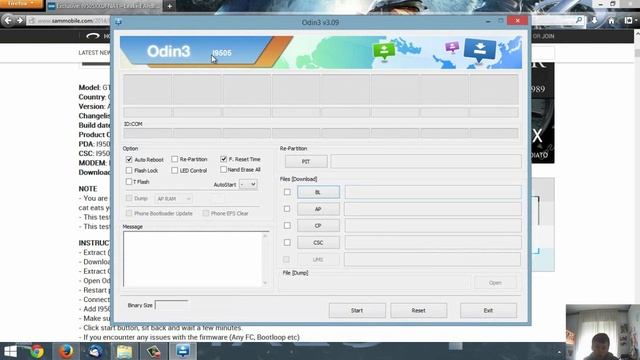
Task: Select the sammobile browser tab
Action: pyautogui.click(x=104, y=6)
